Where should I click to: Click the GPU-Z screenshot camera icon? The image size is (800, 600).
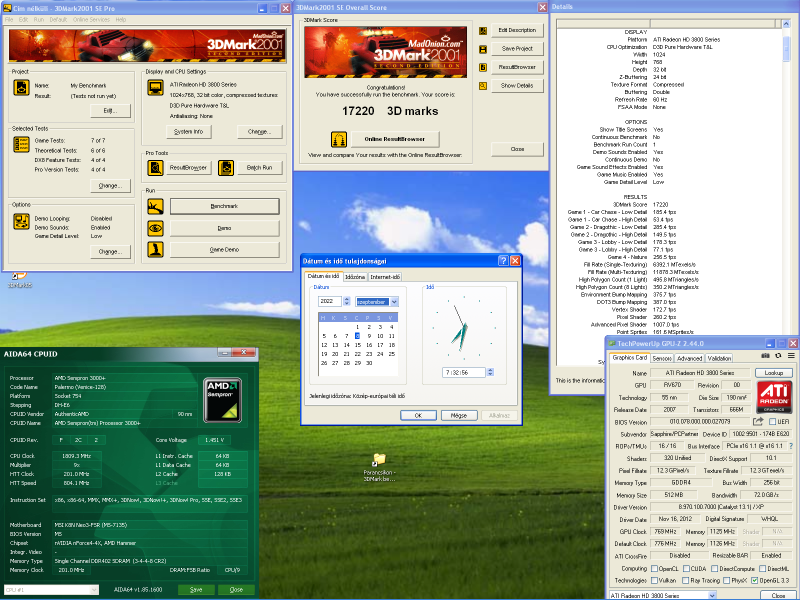point(765,356)
